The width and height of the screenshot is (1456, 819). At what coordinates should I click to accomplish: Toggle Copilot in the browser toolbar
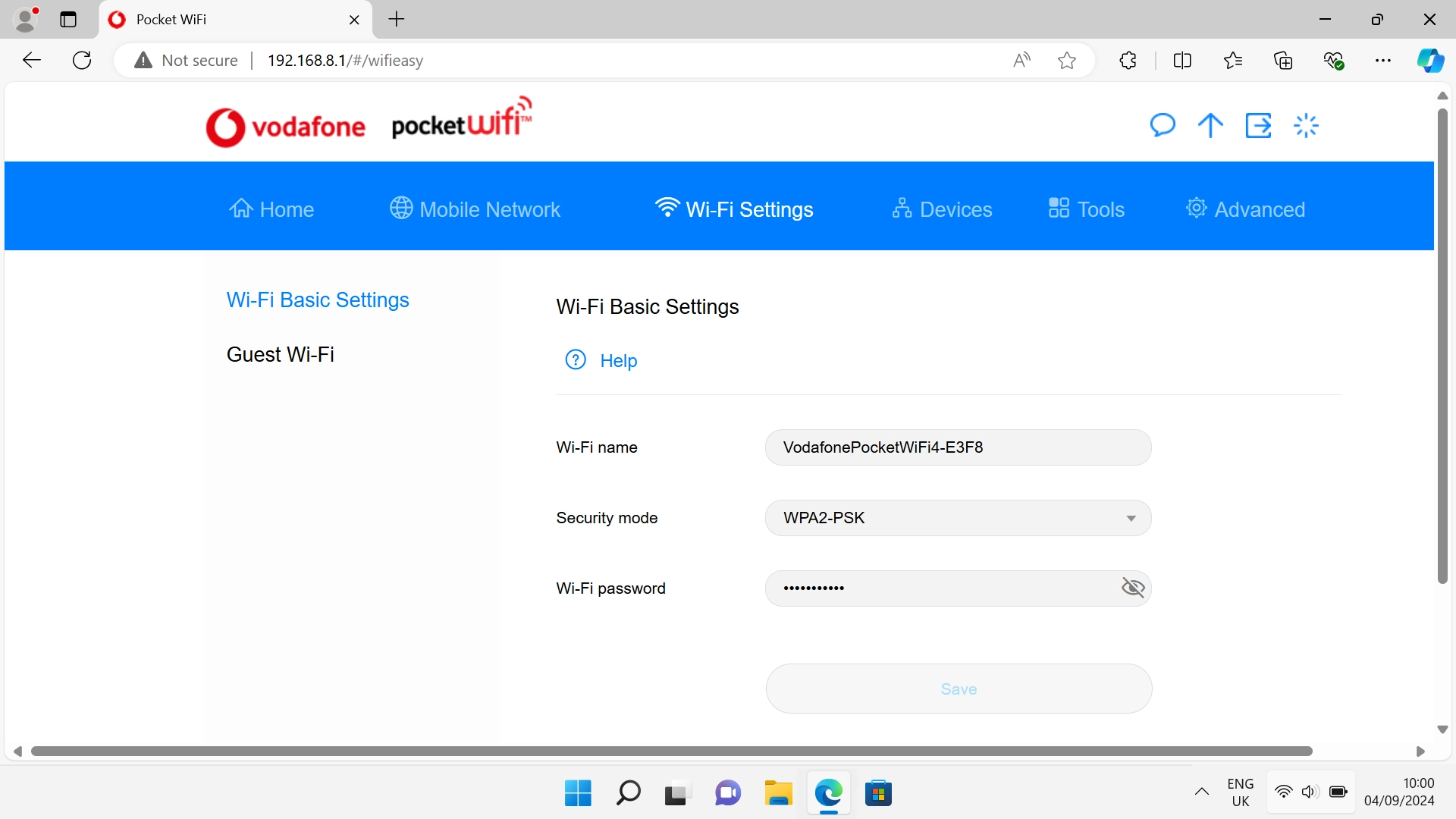pos(1430,60)
